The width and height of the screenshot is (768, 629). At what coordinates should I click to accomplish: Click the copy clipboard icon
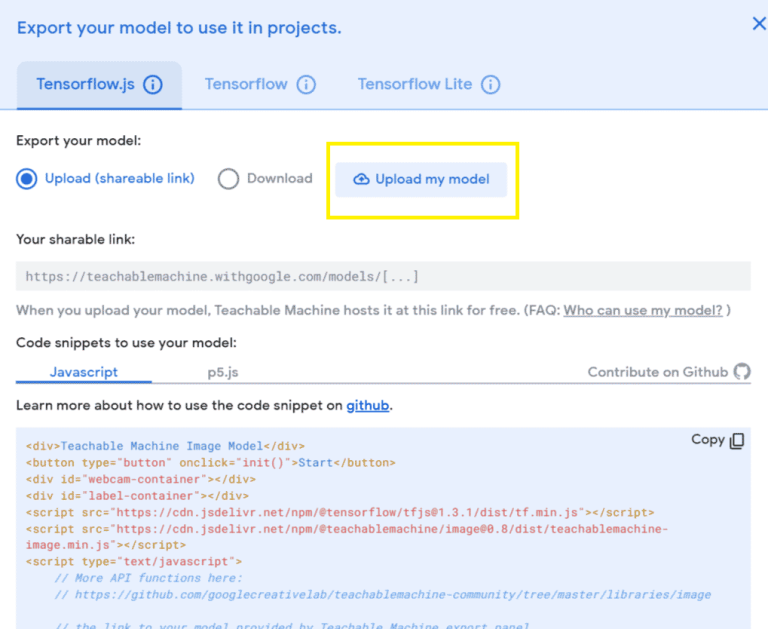coord(737,441)
